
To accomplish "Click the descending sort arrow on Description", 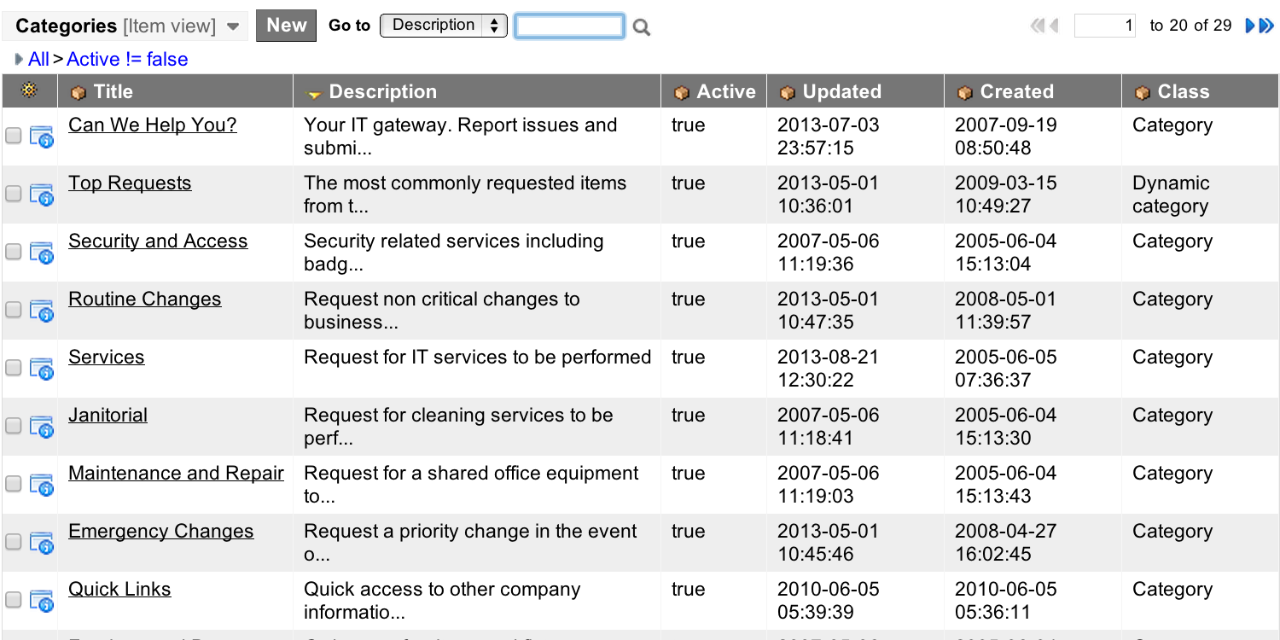I will point(313,91).
